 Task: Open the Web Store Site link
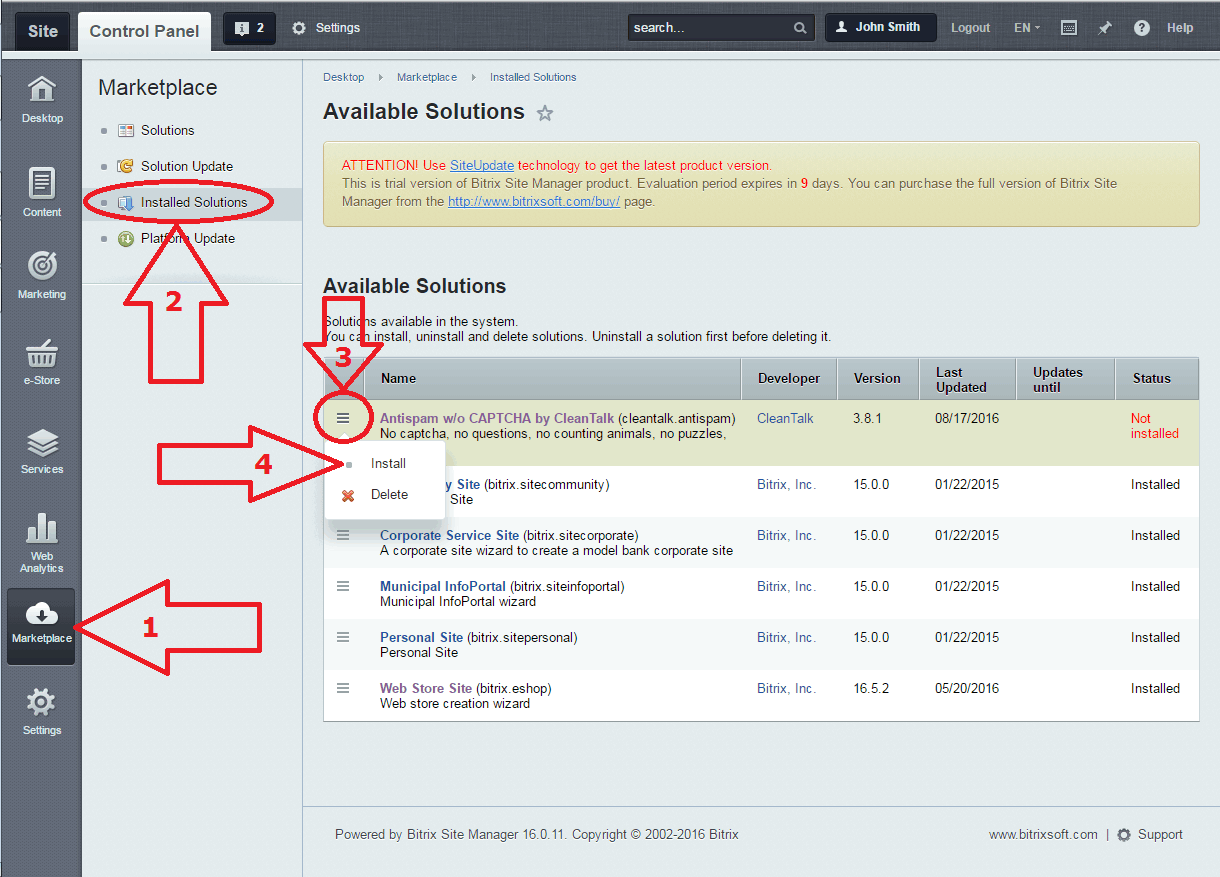426,688
